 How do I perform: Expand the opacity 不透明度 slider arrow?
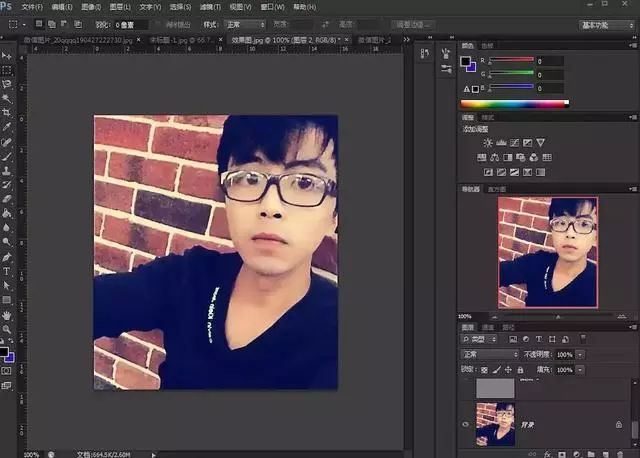[x=581, y=355]
